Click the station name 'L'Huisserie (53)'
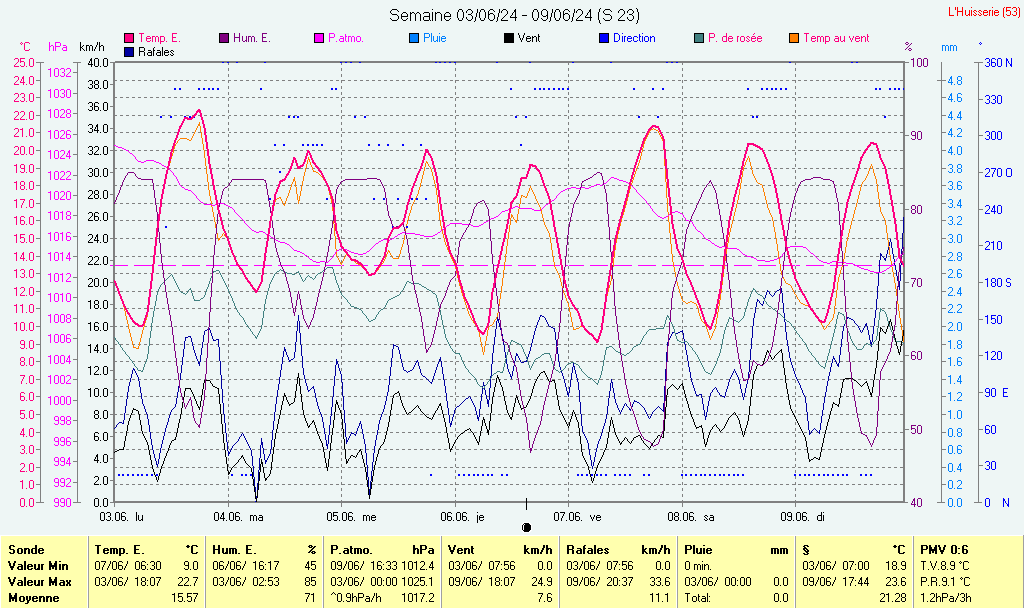The width and height of the screenshot is (1024, 608). coord(983,12)
